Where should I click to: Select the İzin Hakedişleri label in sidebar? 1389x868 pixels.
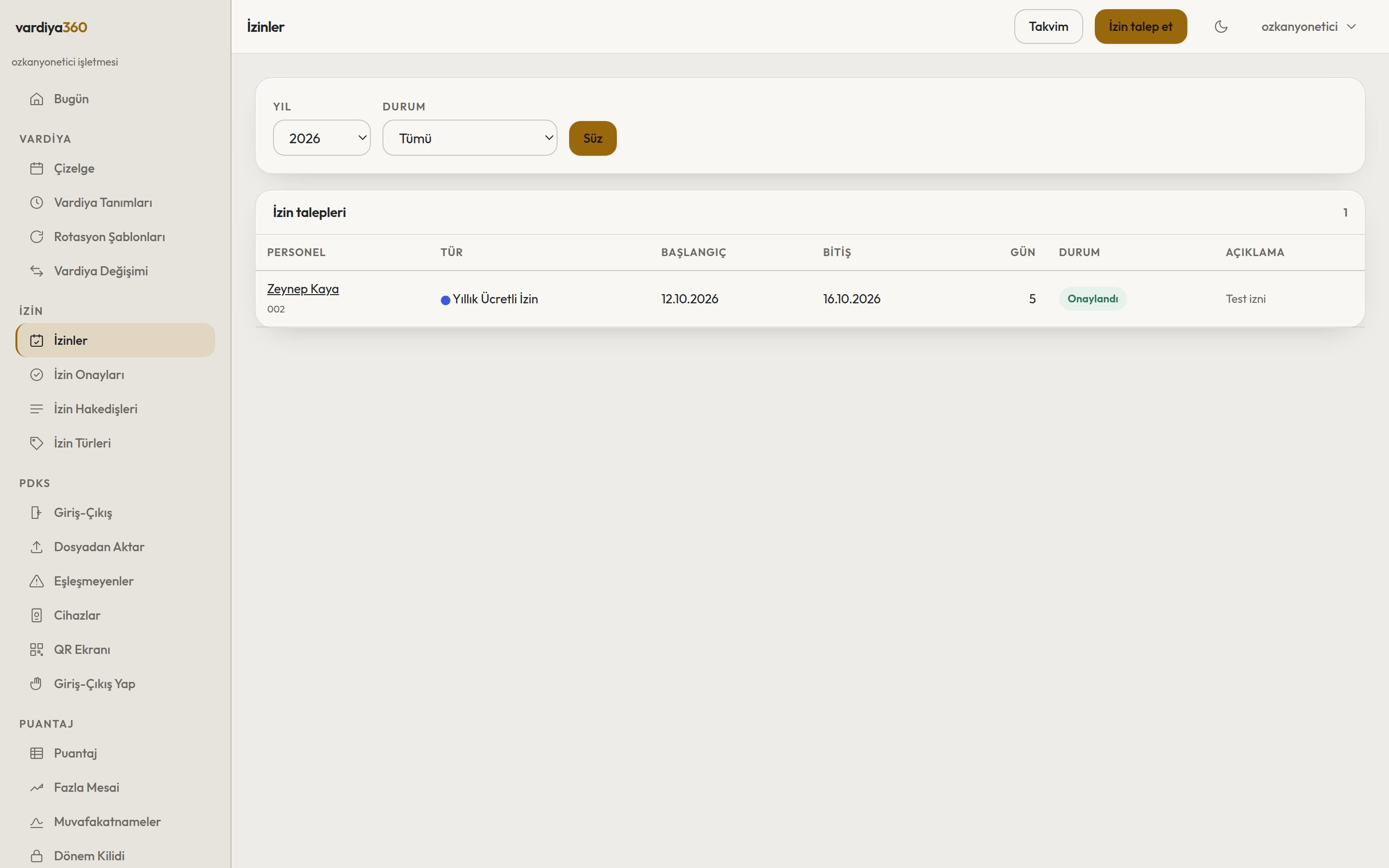tap(96, 409)
